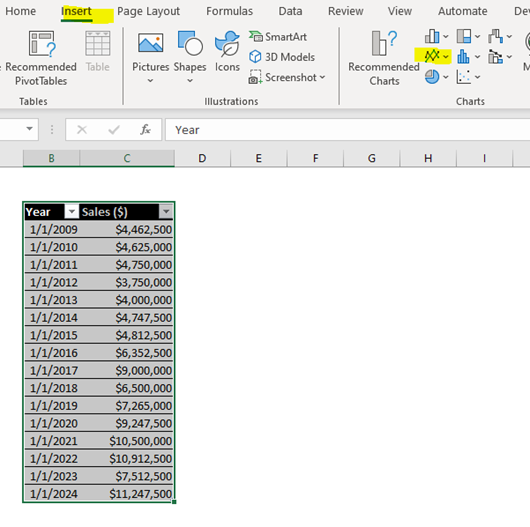Click the Insert Function fx button
This screenshot has height=527, width=530.
pos(145,129)
